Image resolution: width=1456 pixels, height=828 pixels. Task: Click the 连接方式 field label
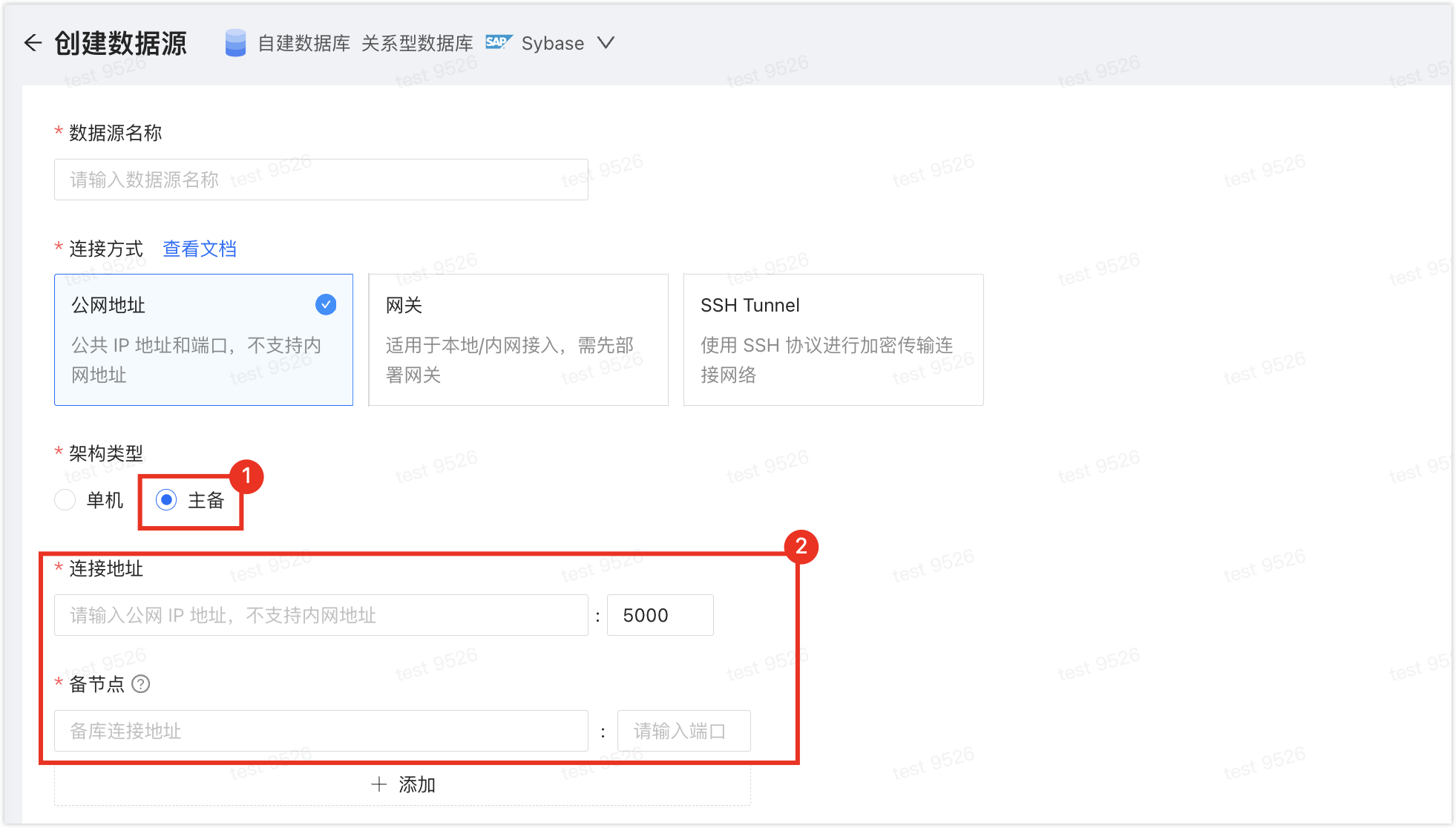click(x=106, y=249)
